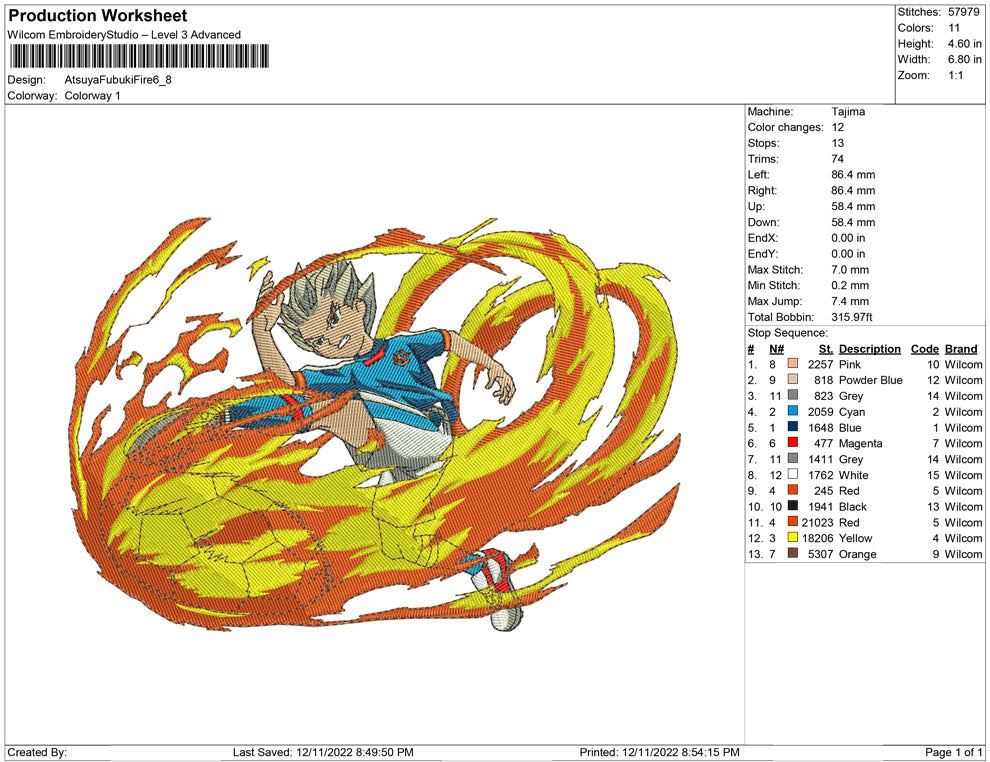Click the Stops value 13

pyautogui.click(x=838, y=143)
